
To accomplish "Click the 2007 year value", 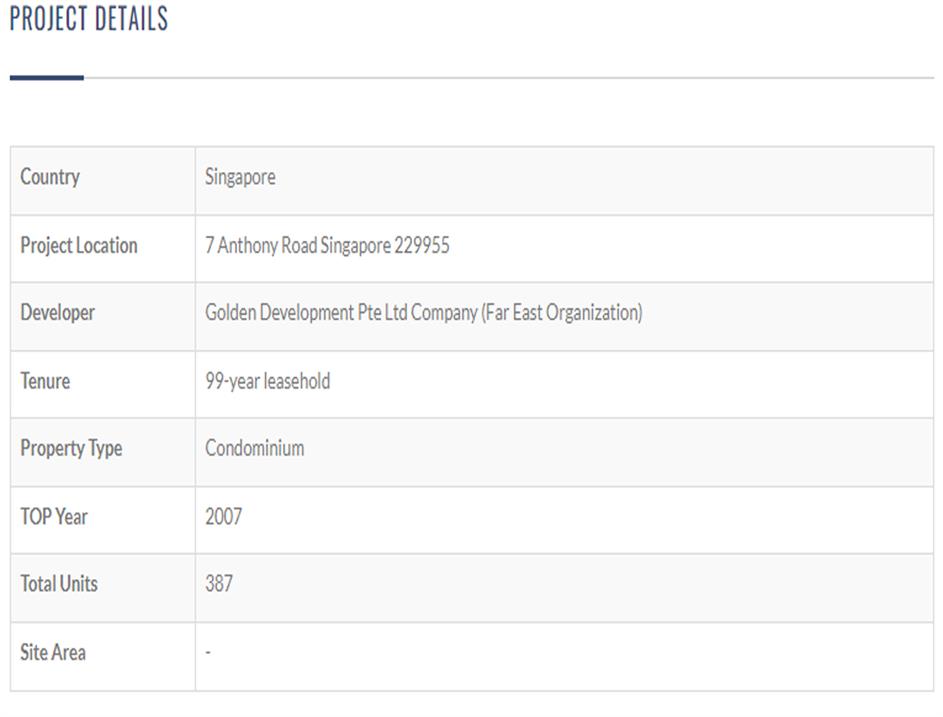I will coord(223,516).
